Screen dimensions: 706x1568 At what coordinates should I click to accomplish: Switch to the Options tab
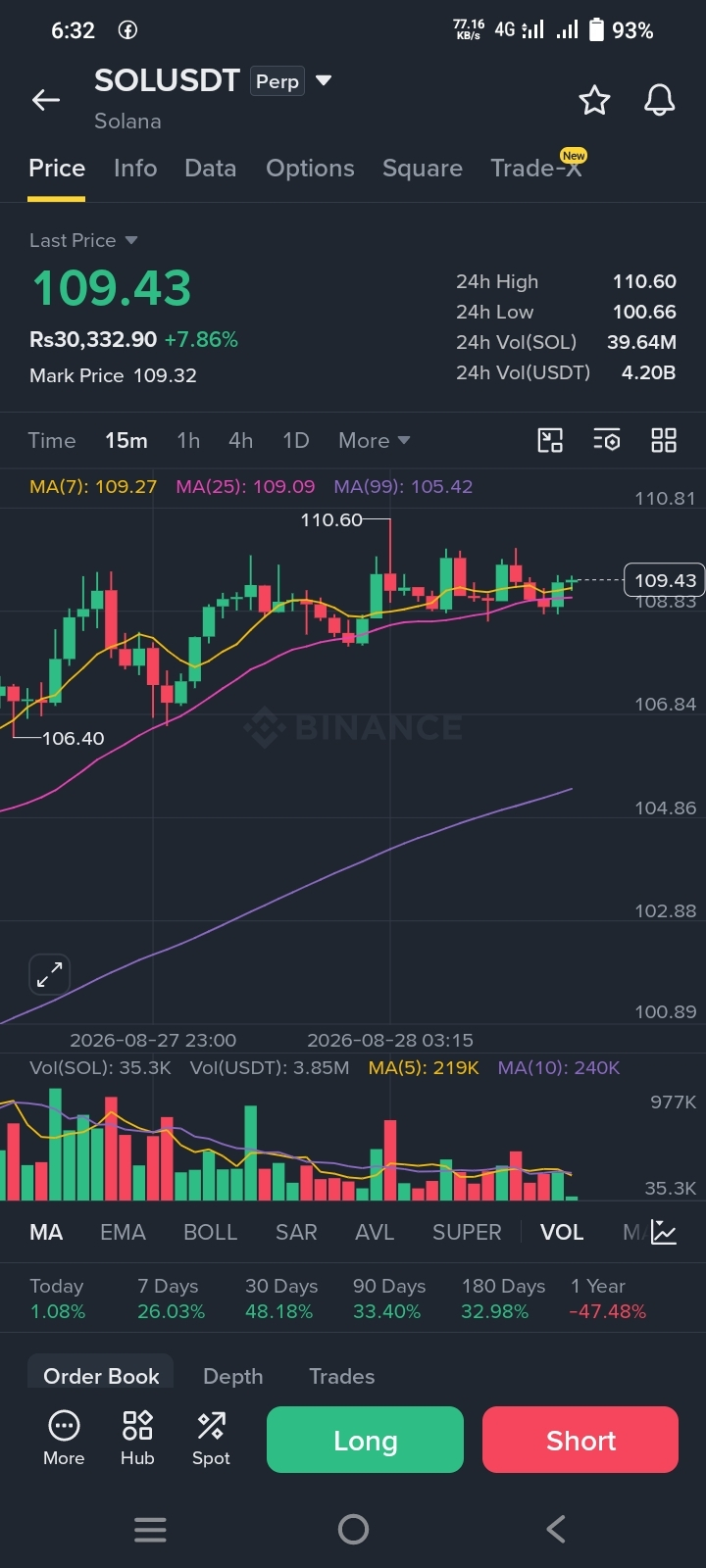point(310,169)
